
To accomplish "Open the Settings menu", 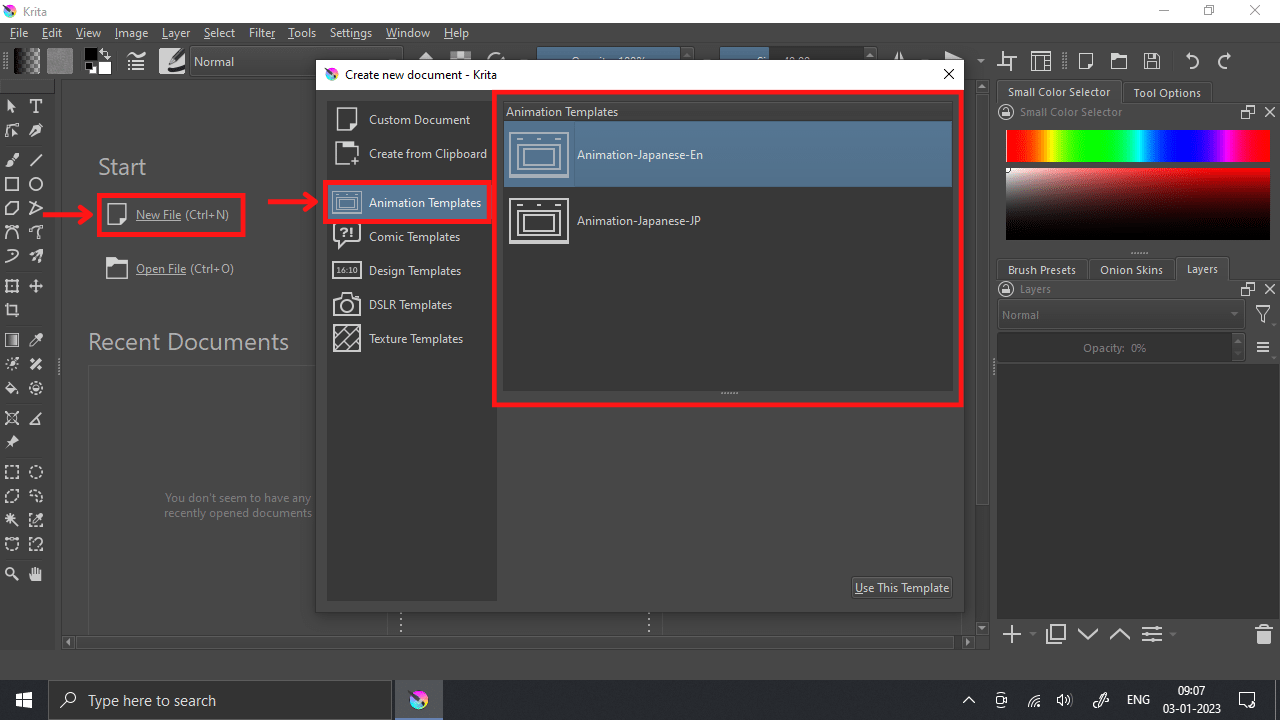I will tap(350, 33).
